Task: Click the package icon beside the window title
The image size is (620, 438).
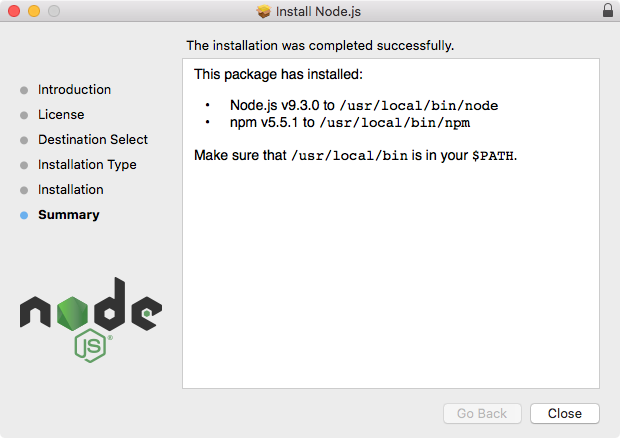Action: pos(264,12)
